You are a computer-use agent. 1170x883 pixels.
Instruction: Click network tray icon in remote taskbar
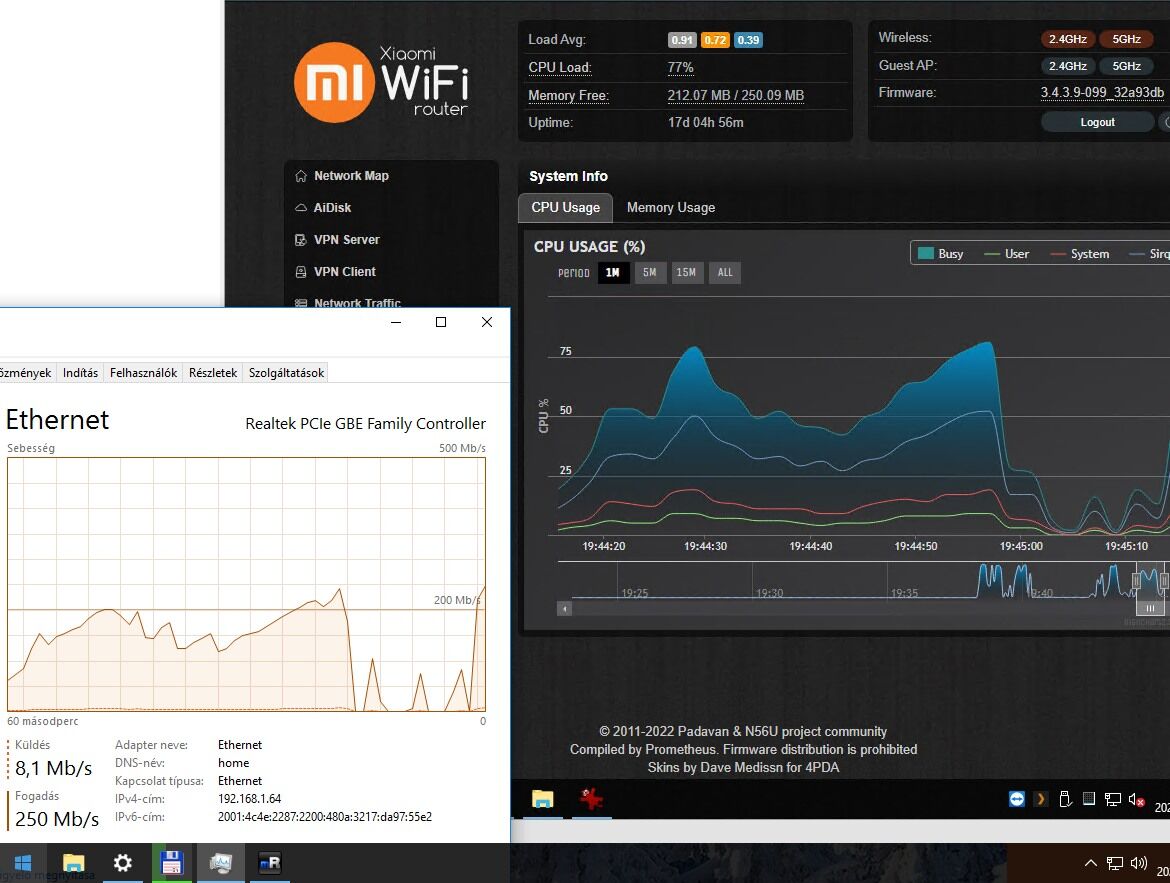pyautogui.click(x=1113, y=799)
